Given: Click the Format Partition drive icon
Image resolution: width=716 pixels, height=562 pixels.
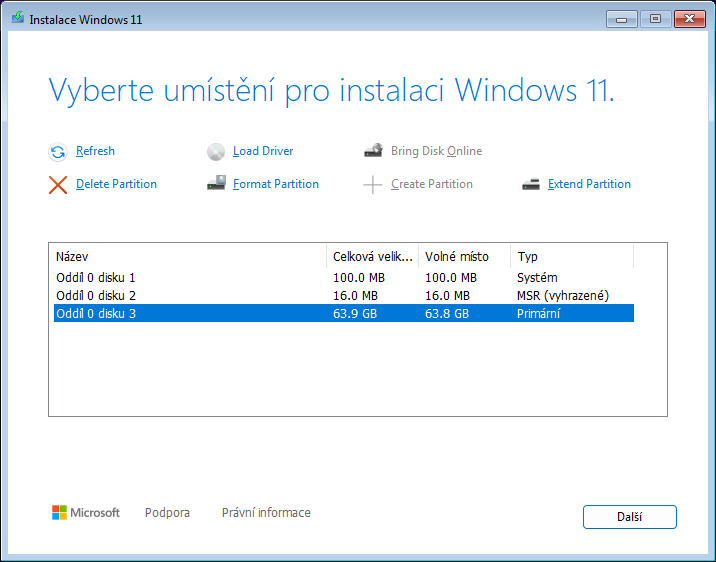Looking at the screenshot, I should click(x=216, y=183).
